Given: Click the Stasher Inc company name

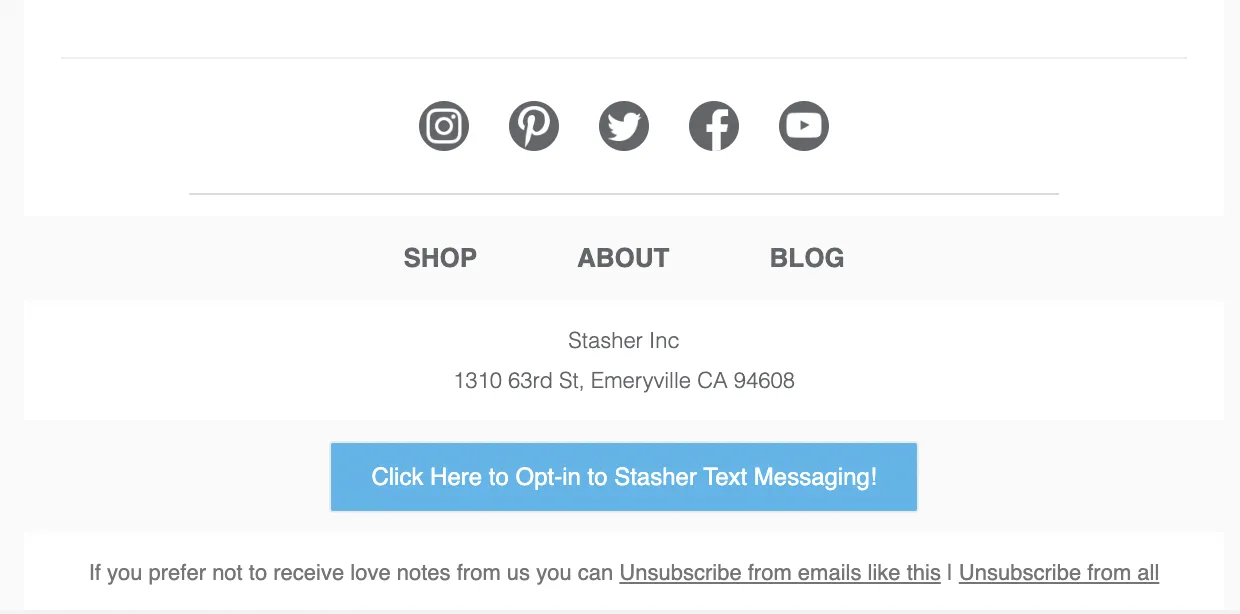Looking at the screenshot, I should (x=623, y=341).
